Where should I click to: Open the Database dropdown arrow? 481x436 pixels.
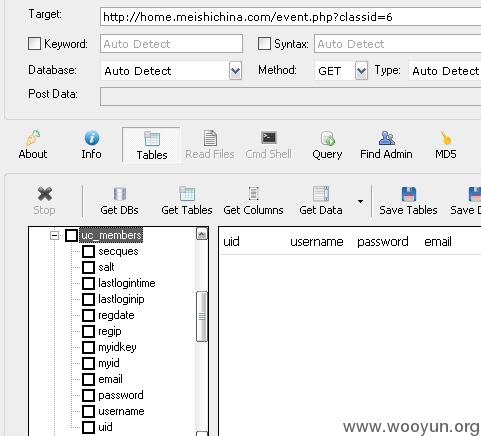click(235, 71)
